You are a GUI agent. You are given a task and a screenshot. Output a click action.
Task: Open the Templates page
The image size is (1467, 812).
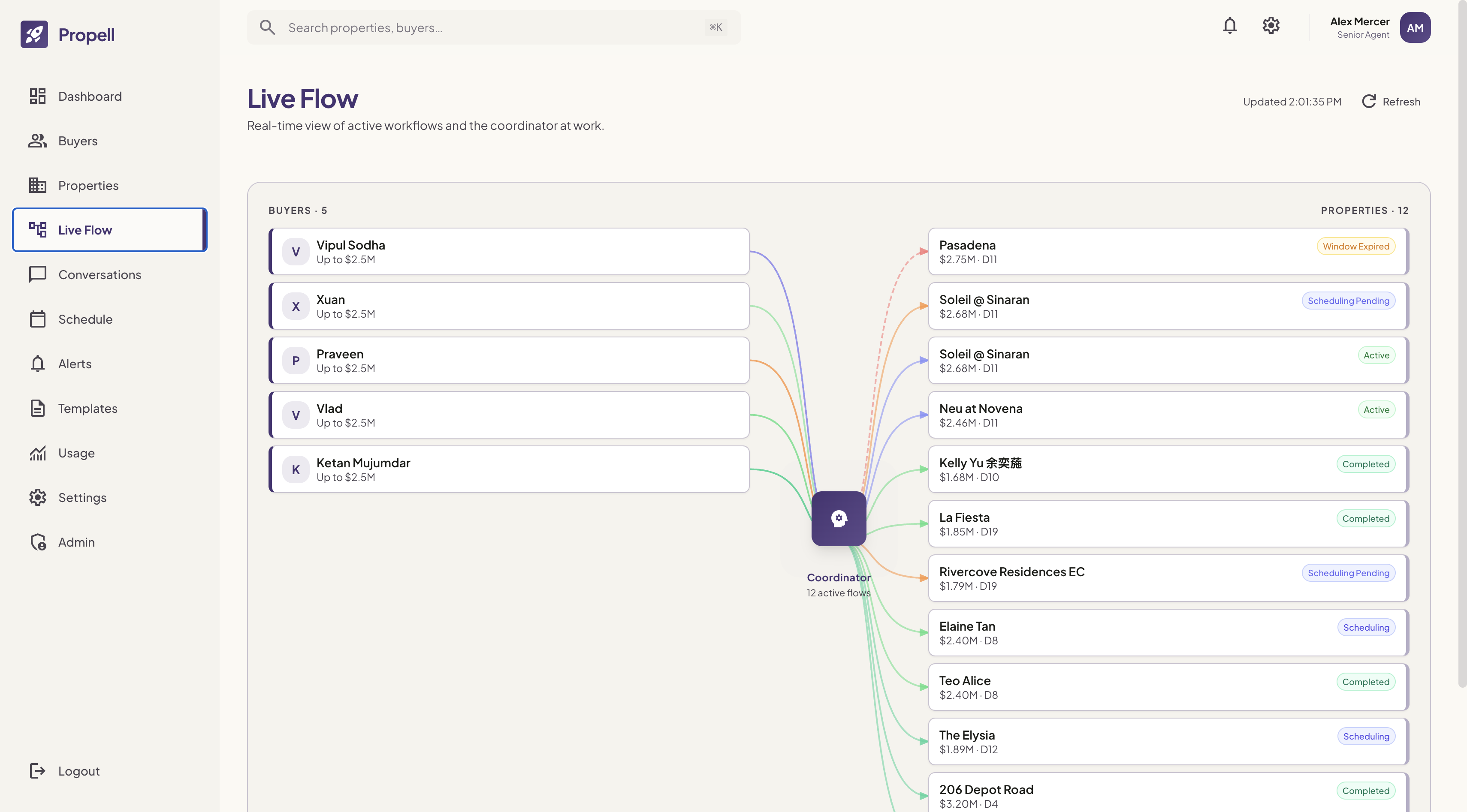point(109,408)
